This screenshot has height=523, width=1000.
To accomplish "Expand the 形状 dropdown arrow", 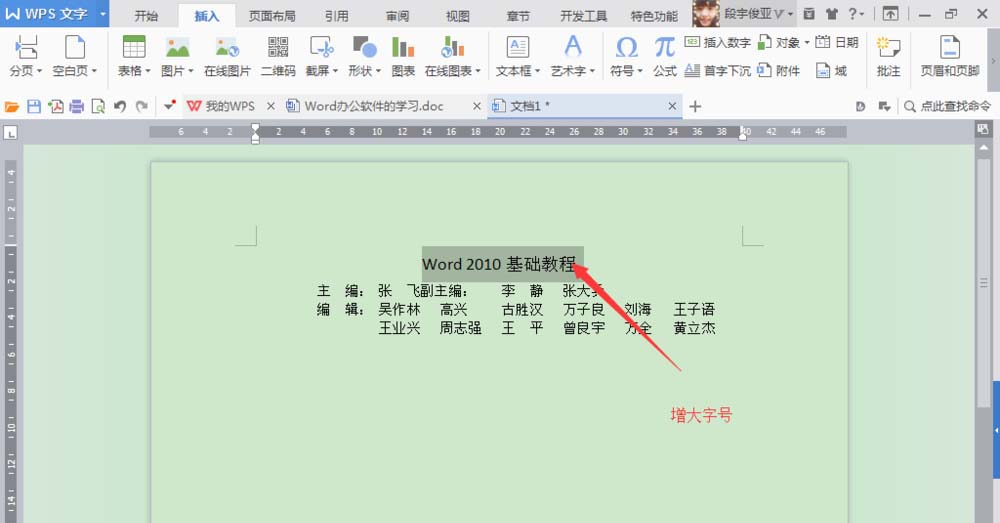I will click(378, 71).
